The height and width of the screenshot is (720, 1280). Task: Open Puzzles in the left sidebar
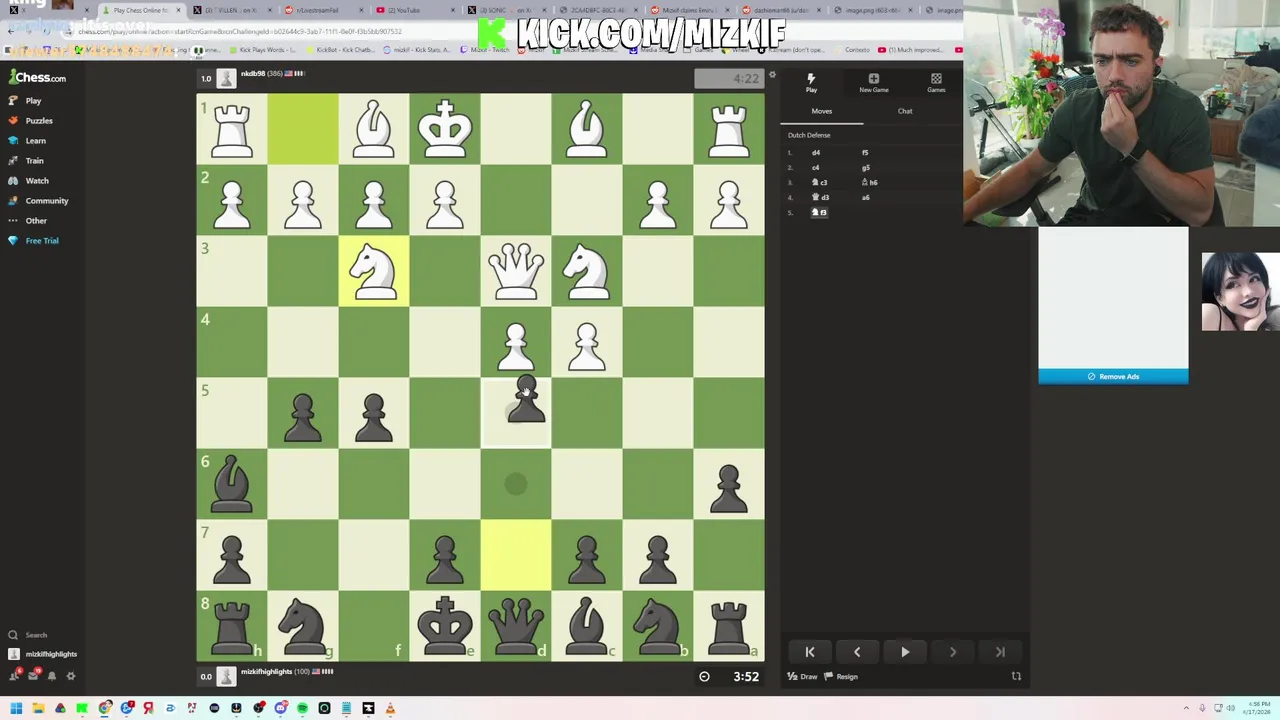[x=39, y=121]
